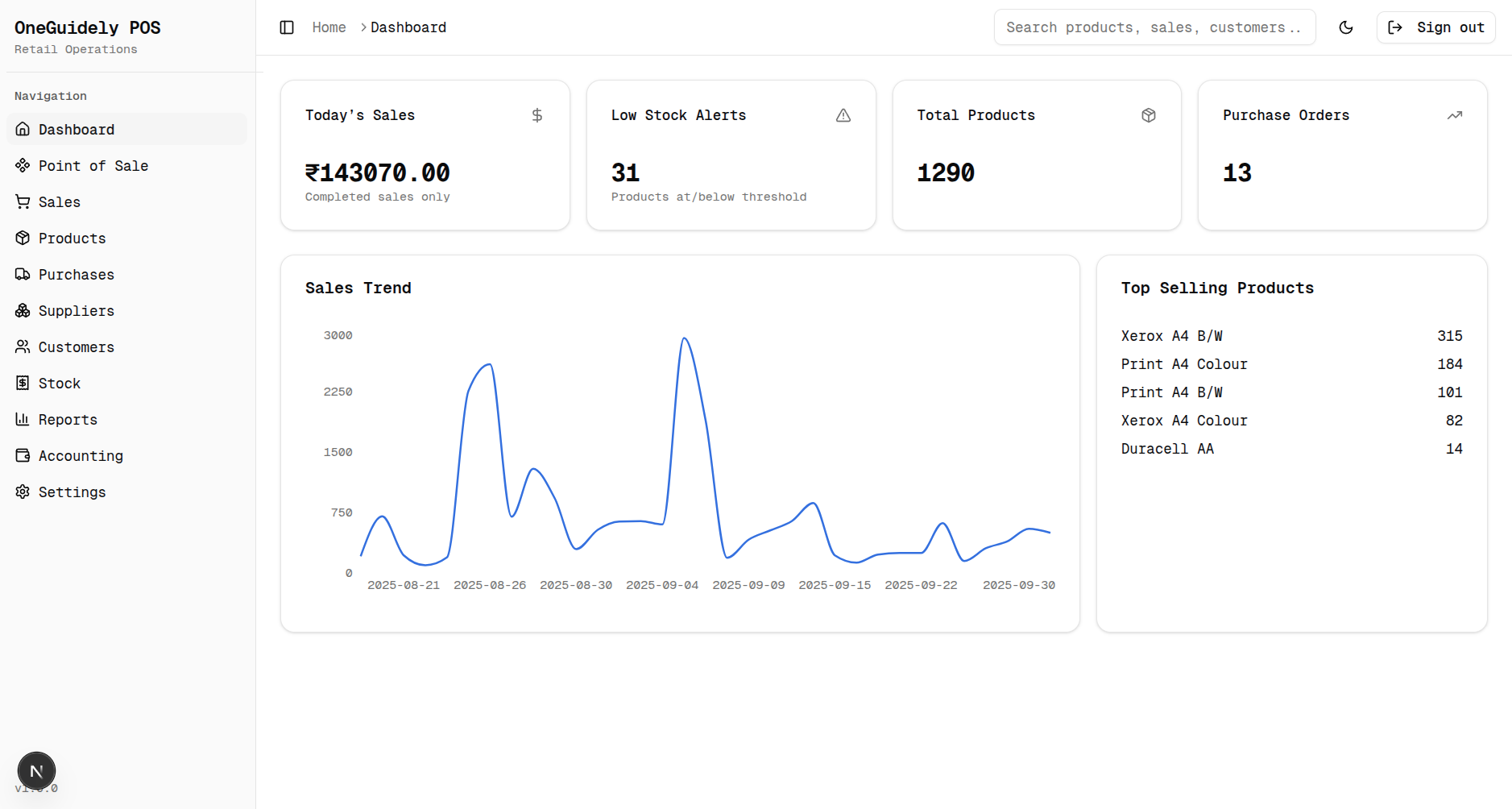
Task: Click the Total Products package icon
Action: 1149,115
